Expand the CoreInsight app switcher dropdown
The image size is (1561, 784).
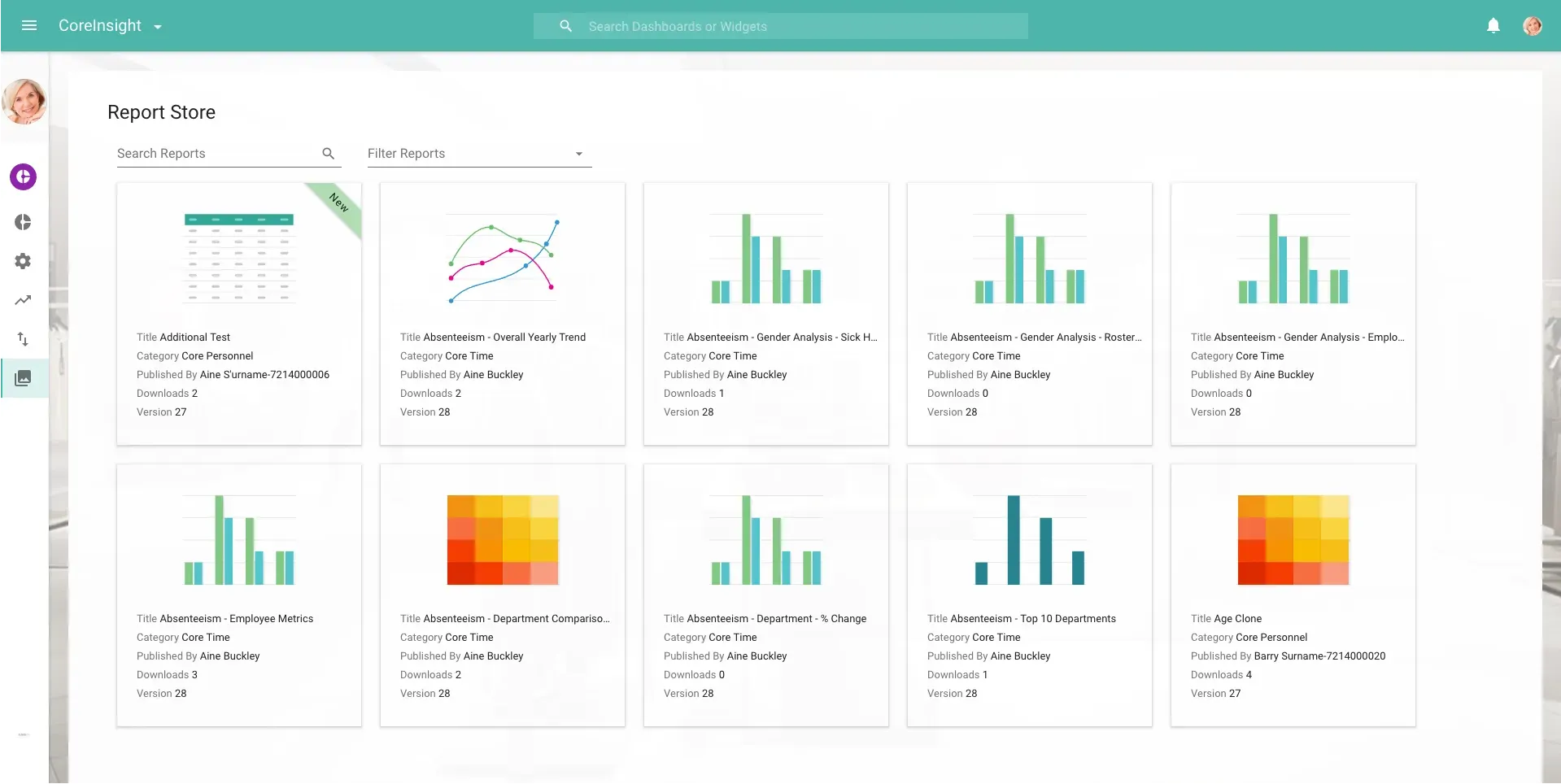pyautogui.click(x=157, y=26)
